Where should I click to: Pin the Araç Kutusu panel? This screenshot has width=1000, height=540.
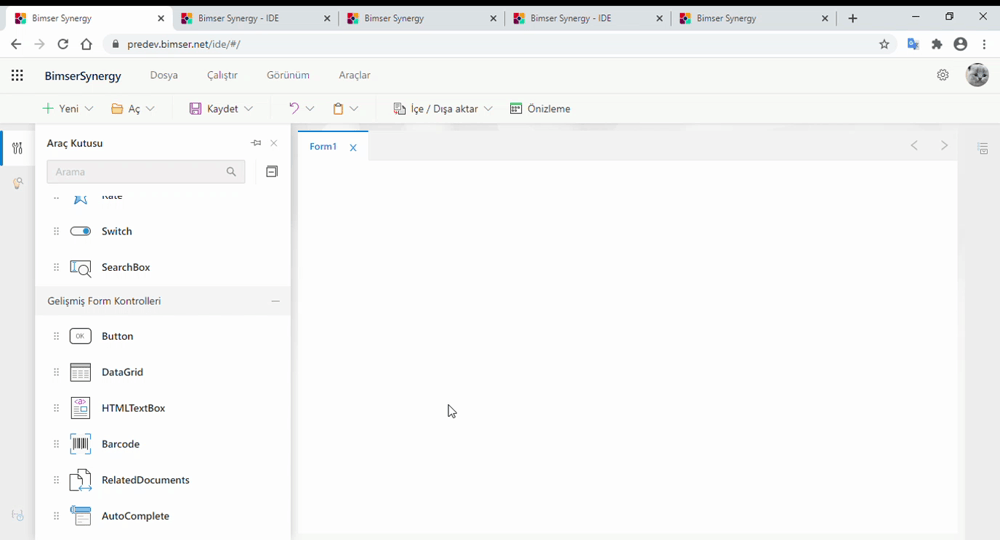point(256,143)
